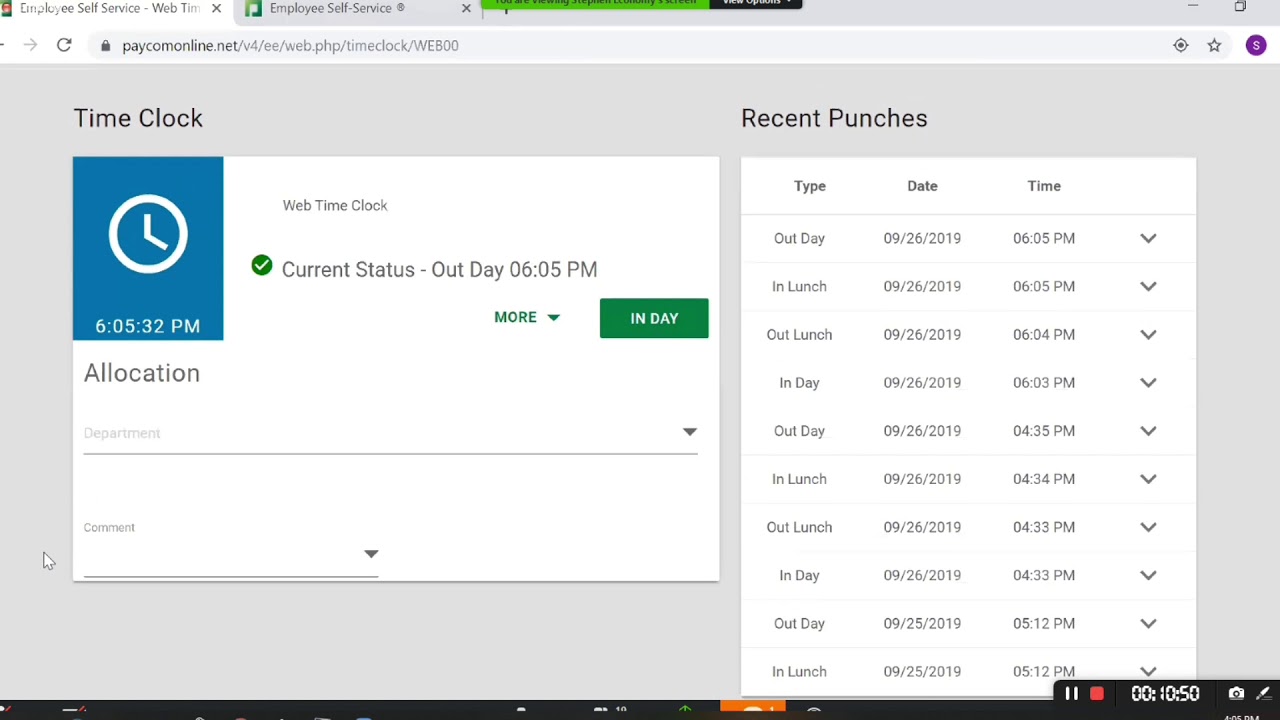Close the Employee Self Service Web Time tab
Screen dimensions: 1280x720
point(216,8)
